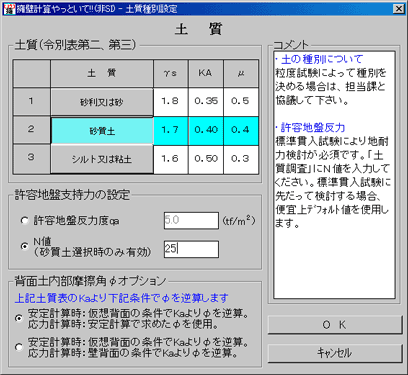Choose 応力計算時:壁背面の条件でKaよりφを逆算 radio option

click(19, 347)
